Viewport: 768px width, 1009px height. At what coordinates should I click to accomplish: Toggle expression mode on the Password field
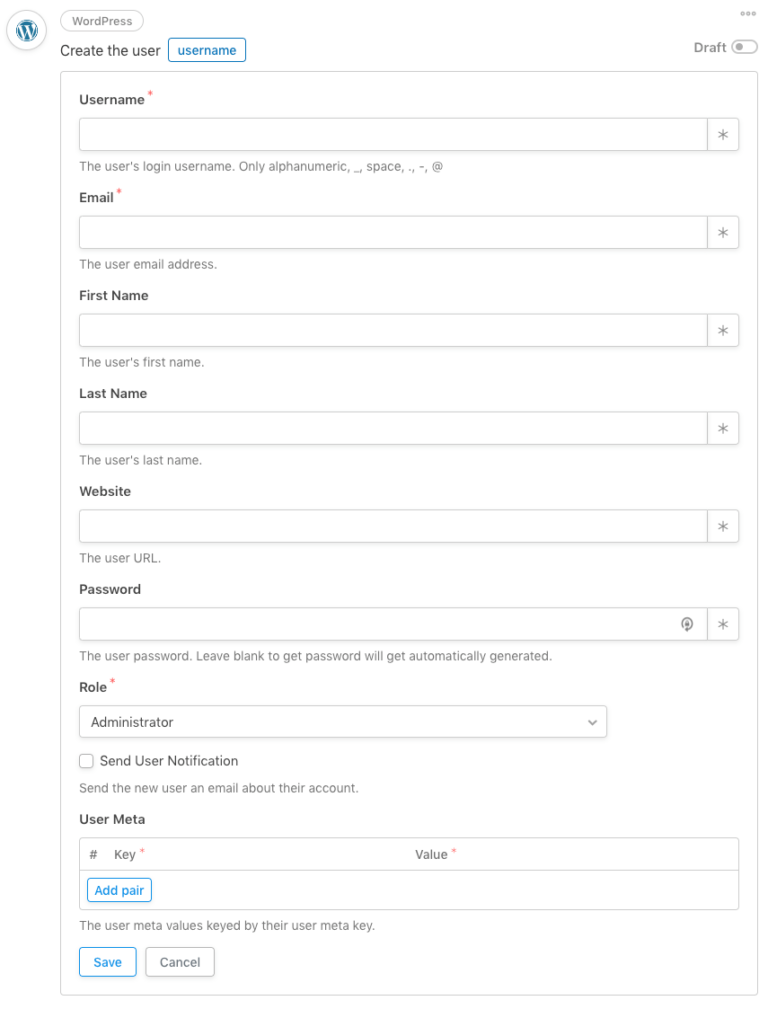tap(722, 624)
